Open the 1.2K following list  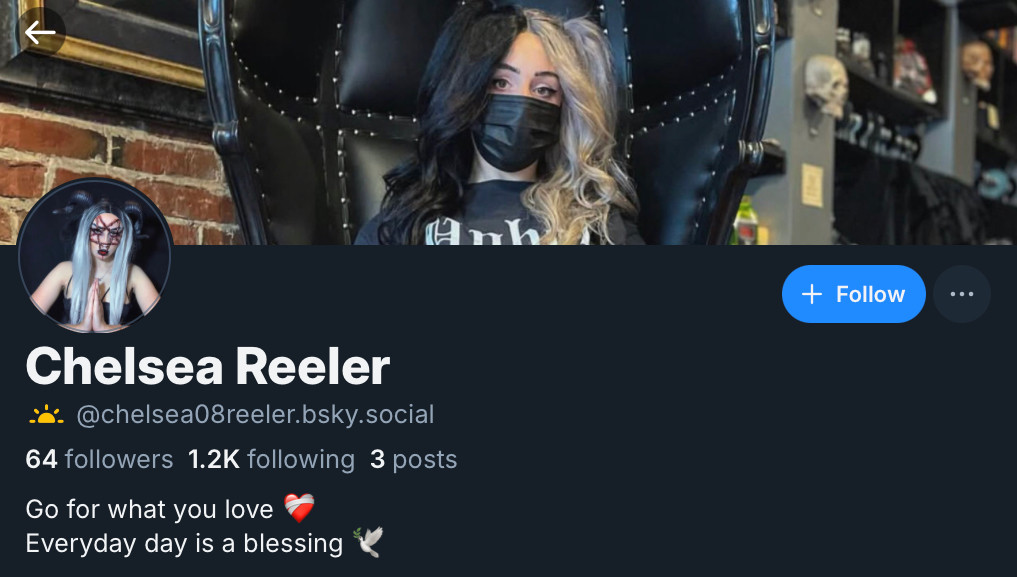click(x=271, y=459)
